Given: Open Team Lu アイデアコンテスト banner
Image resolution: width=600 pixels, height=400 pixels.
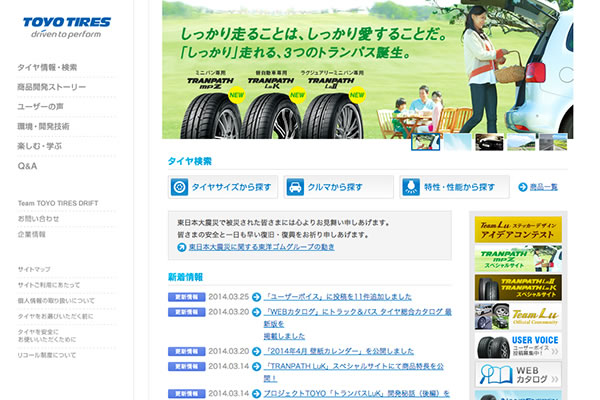Looking at the screenshot, I should click(x=518, y=230).
